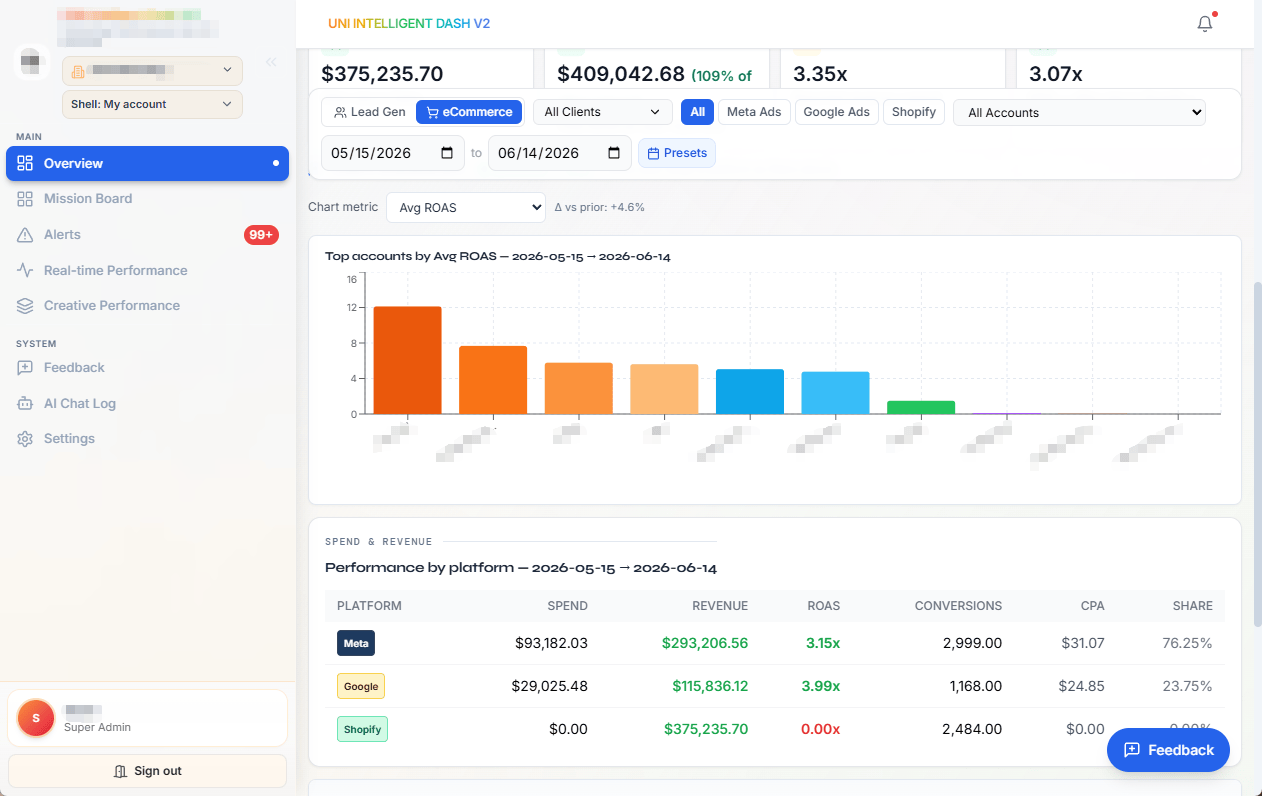Click Meta spend value $93,182.03

(552, 643)
